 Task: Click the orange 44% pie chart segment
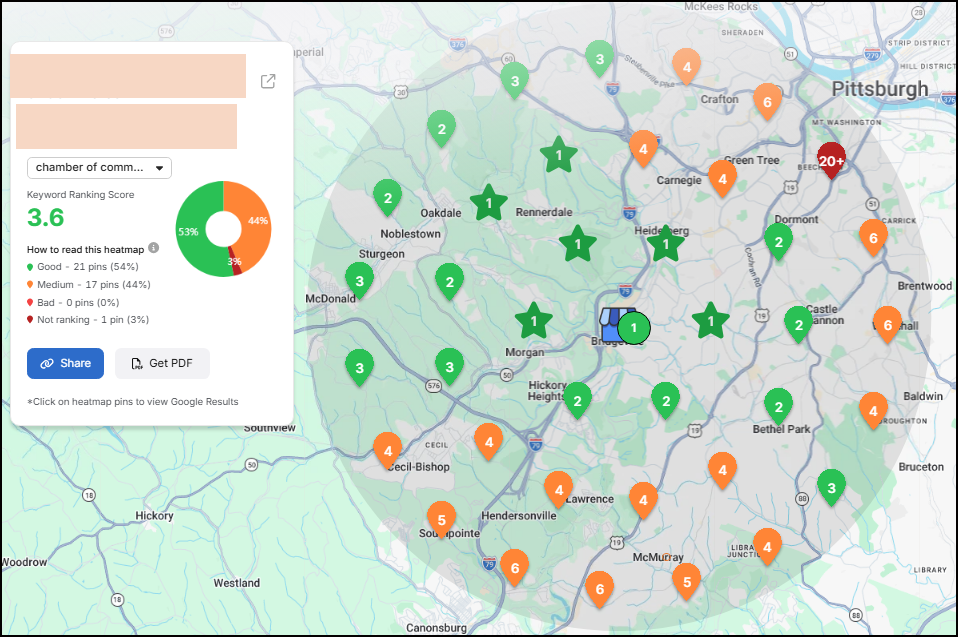click(254, 223)
